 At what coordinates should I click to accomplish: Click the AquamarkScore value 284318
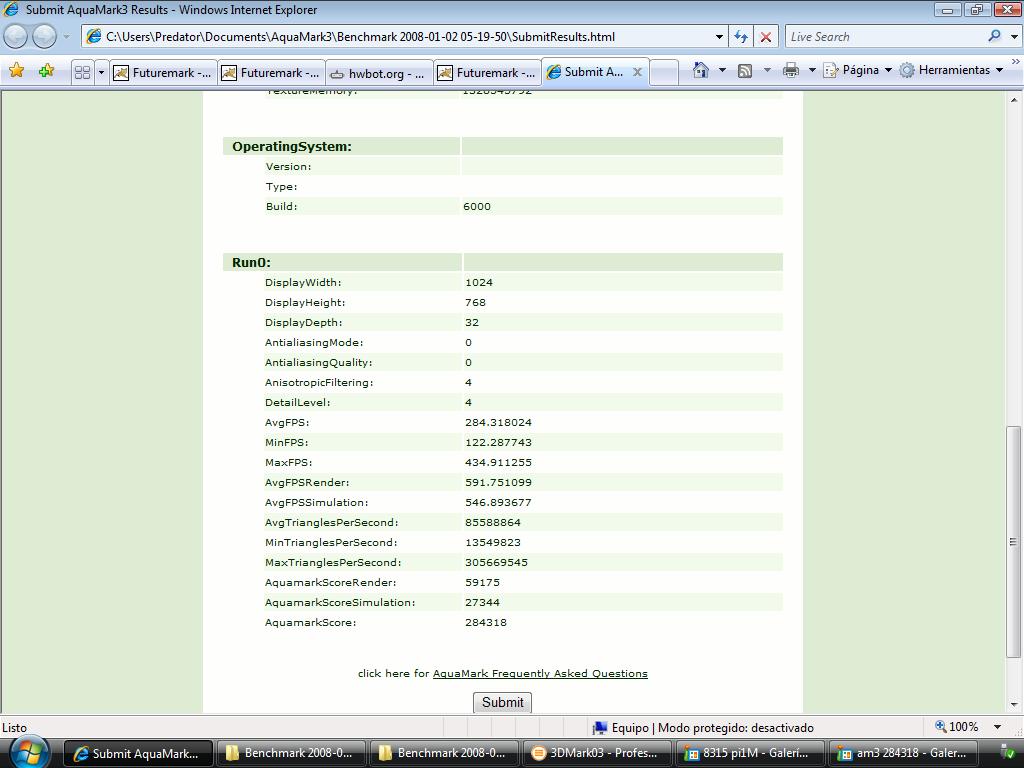point(485,622)
